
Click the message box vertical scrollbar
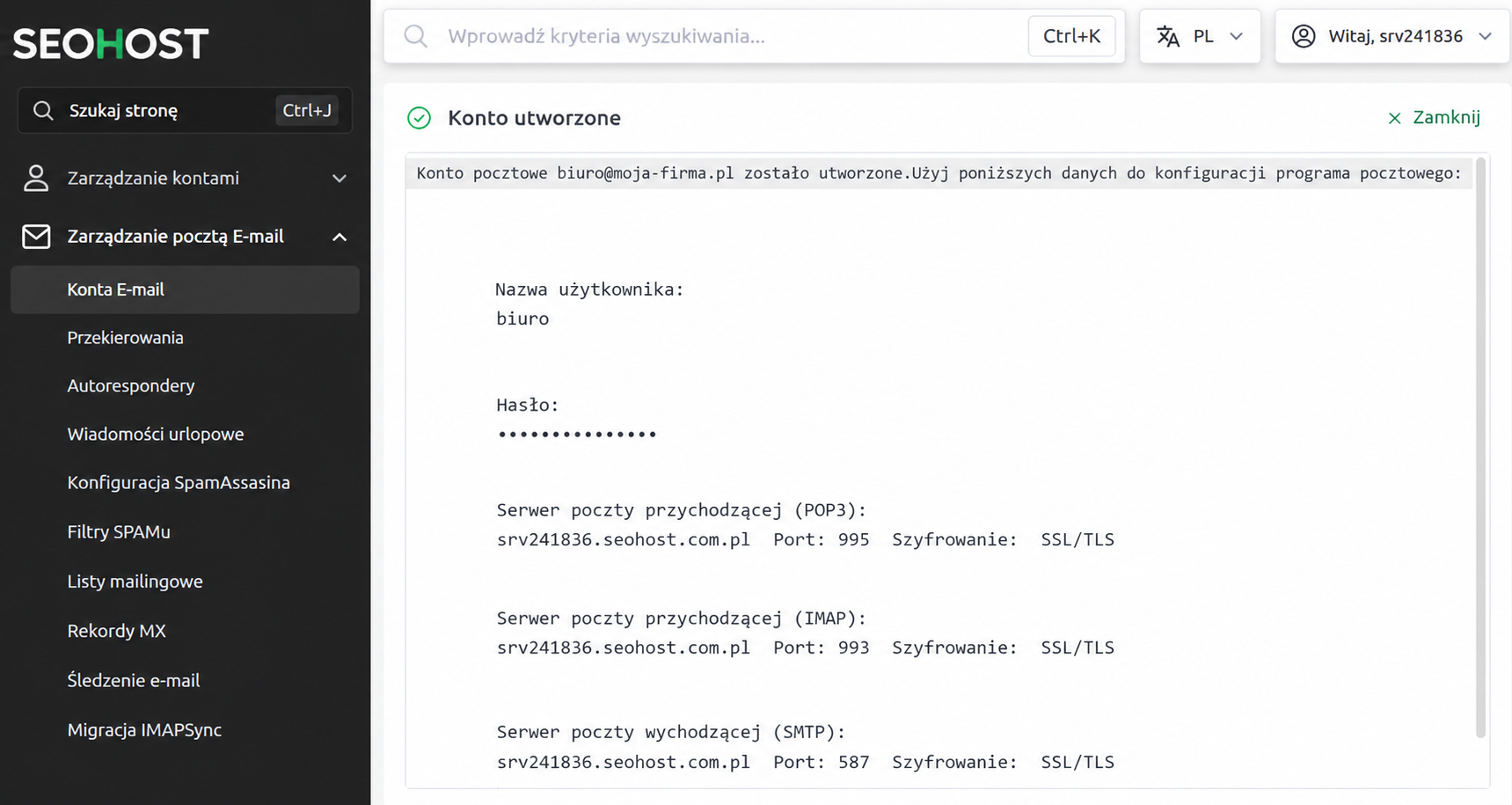[1480, 447]
